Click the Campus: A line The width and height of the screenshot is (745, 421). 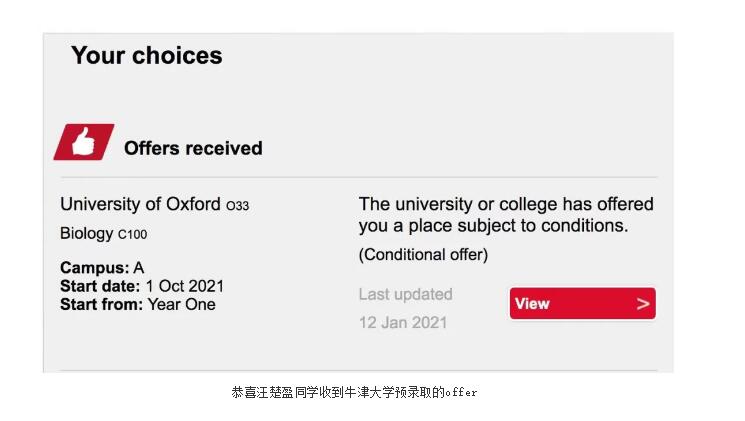[x=102, y=268]
